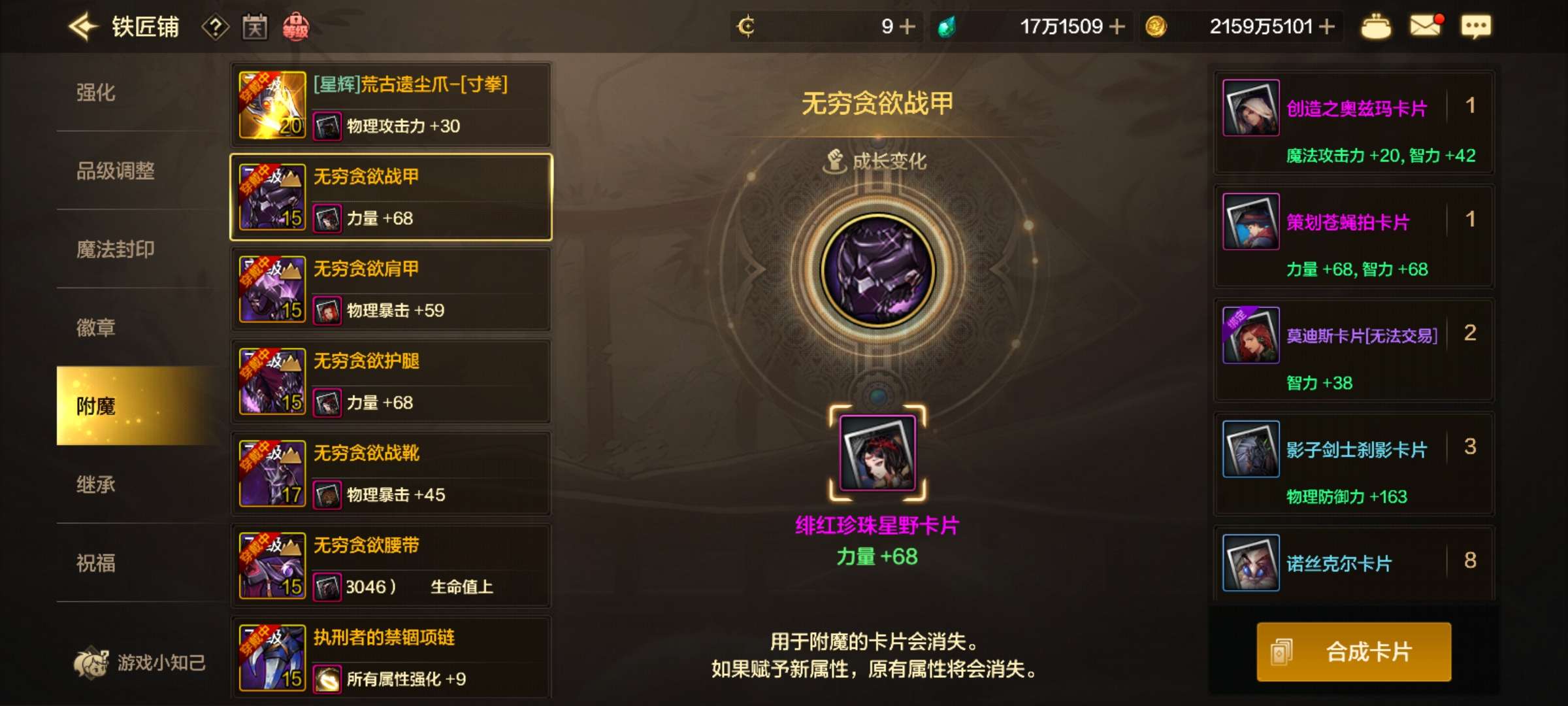Open the calendar icon beside 铁匠铺
Screen dimensions: 1568x706
[255, 27]
